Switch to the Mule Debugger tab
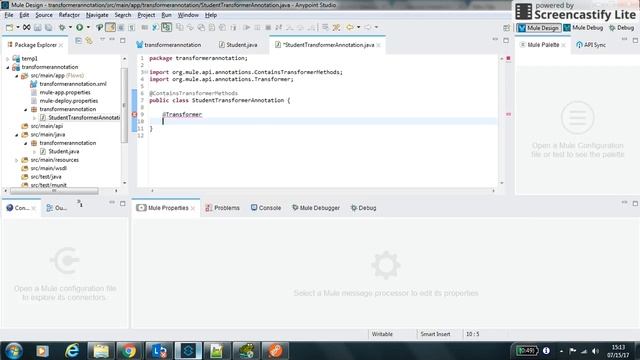 pyautogui.click(x=316, y=208)
